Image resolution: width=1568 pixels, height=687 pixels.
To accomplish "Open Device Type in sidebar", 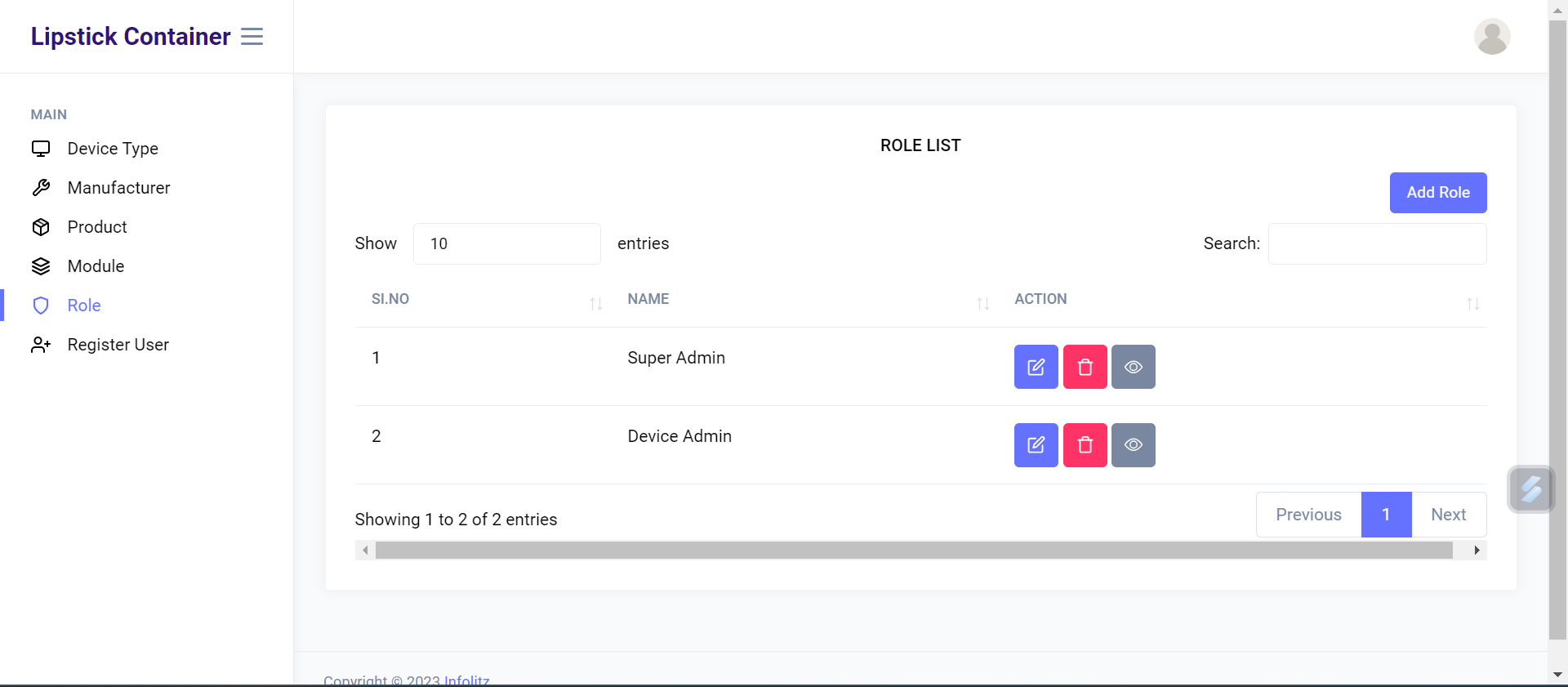I will [113, 149].
